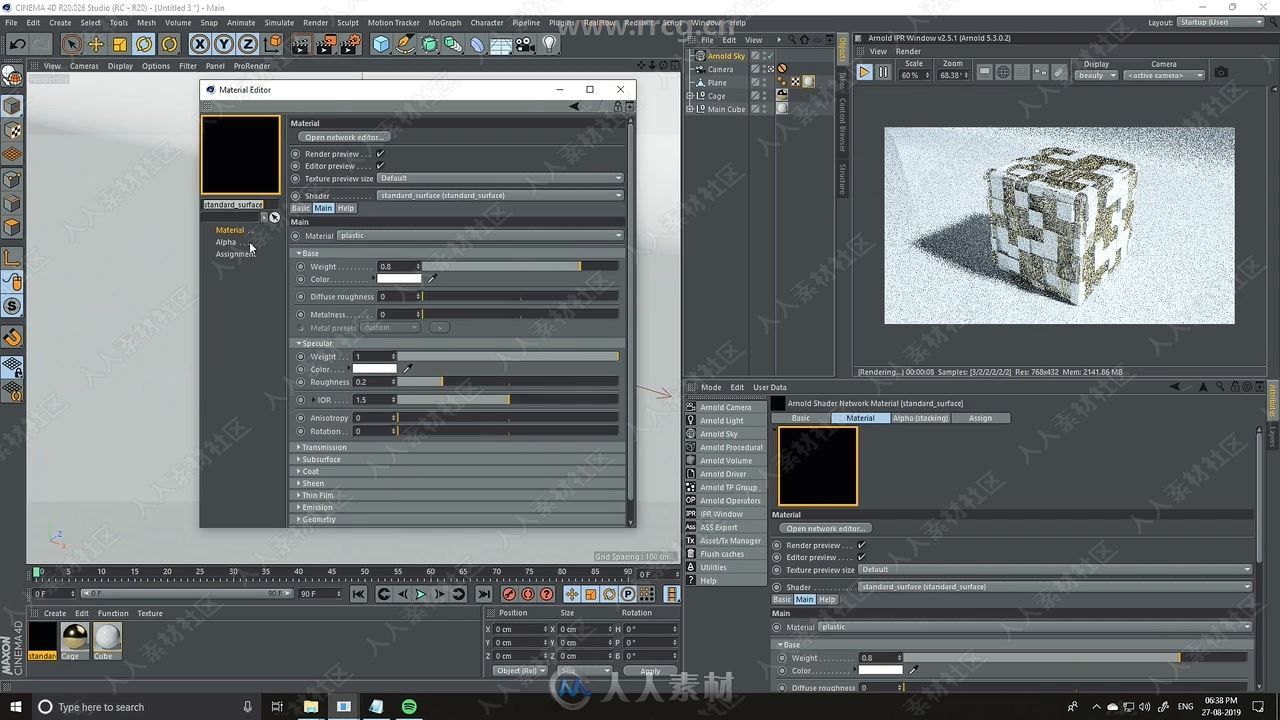Viewport: 1280px width, 720px height.
Task: Expand the Subsurface section
Action: [459, 459]
